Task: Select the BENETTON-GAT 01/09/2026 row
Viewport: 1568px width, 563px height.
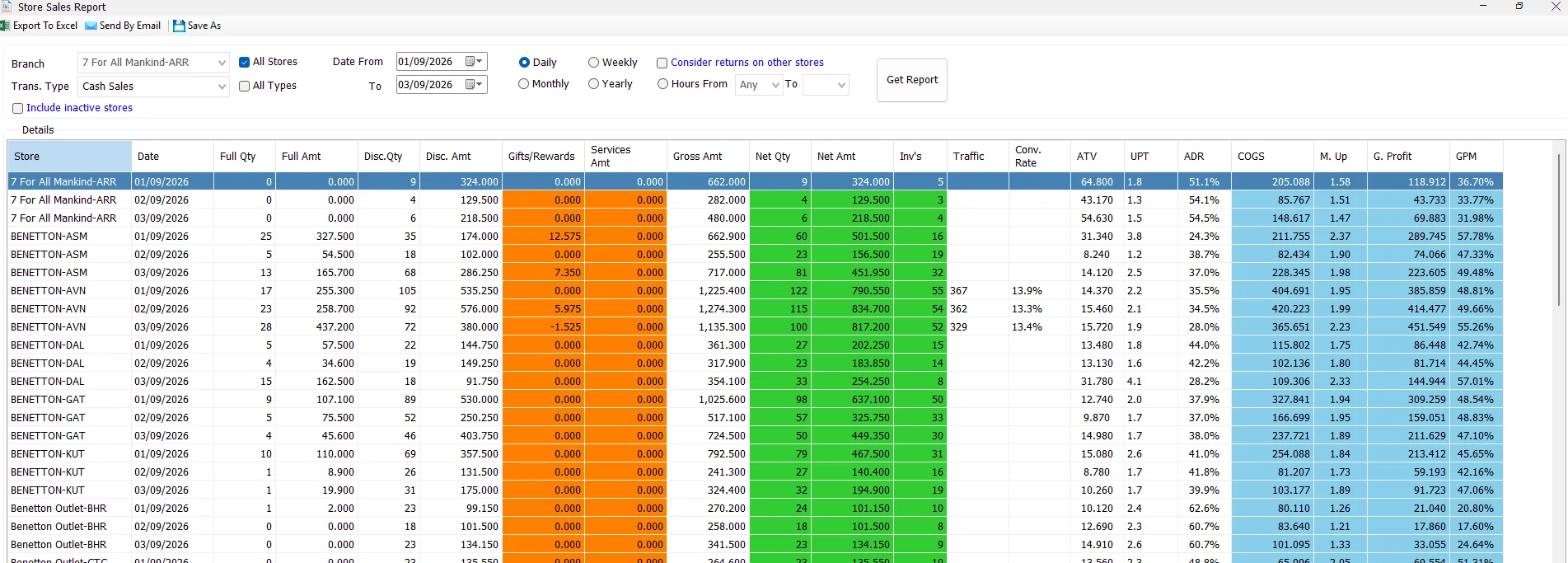Action: point(756,400)
